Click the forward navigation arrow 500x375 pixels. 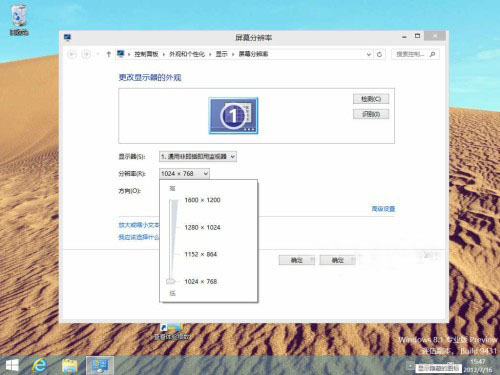click(86, 54)
